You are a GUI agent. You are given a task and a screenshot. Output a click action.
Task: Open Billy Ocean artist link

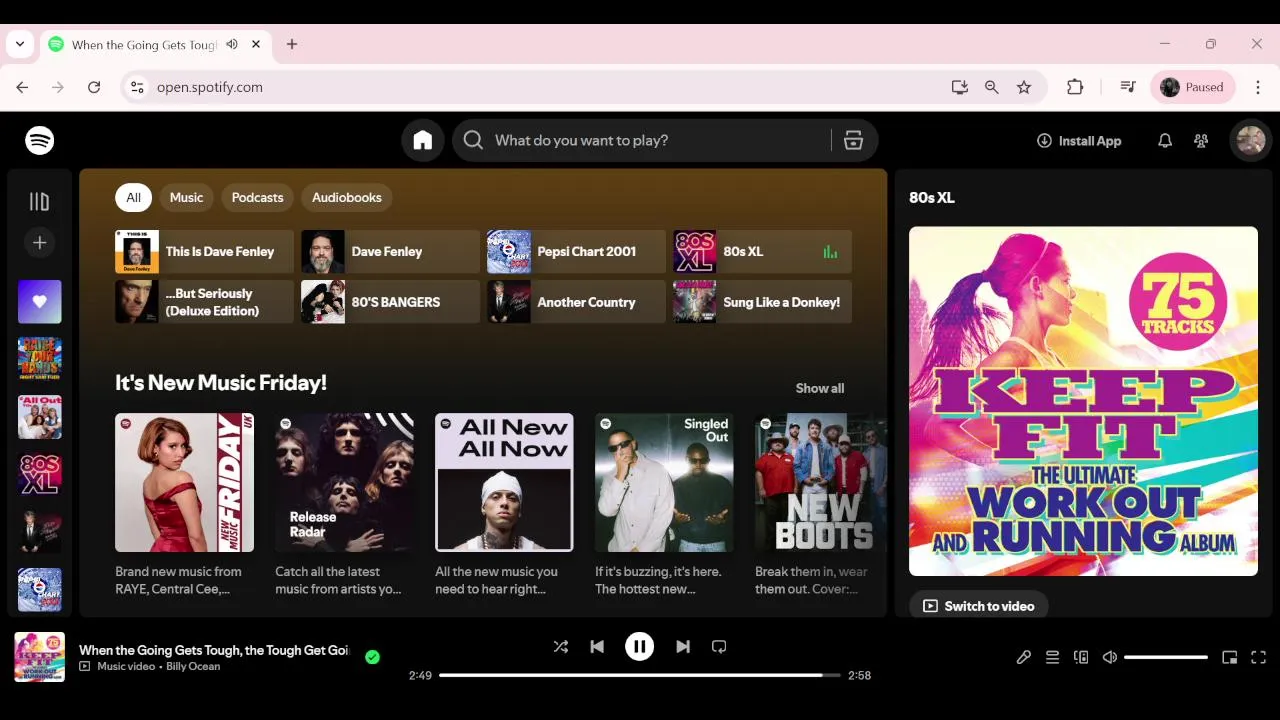click(193, 667)
